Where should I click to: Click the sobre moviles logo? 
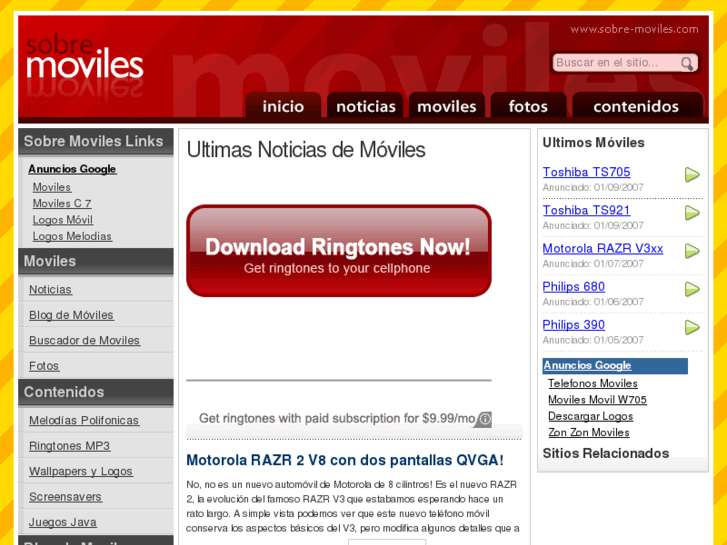[x=85, y=64]
